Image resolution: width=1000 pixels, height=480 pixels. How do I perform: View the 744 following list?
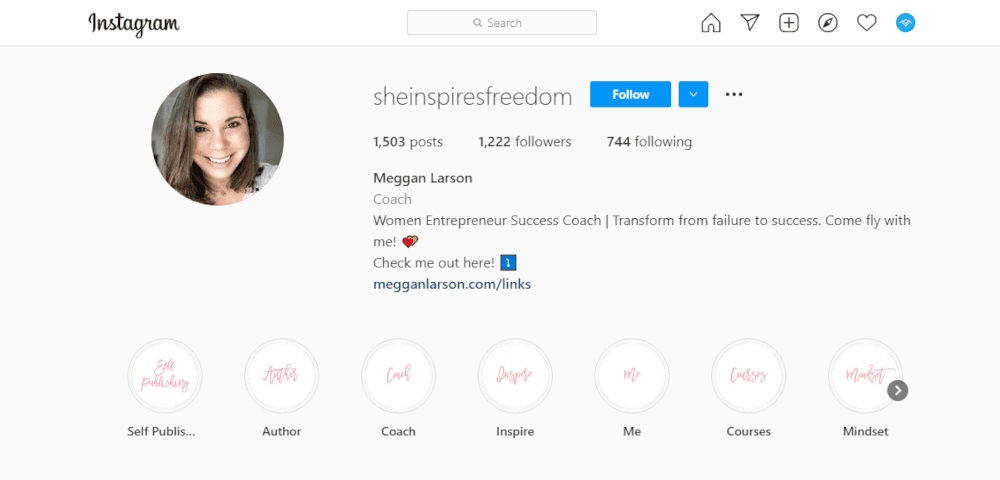coord(649,142)
